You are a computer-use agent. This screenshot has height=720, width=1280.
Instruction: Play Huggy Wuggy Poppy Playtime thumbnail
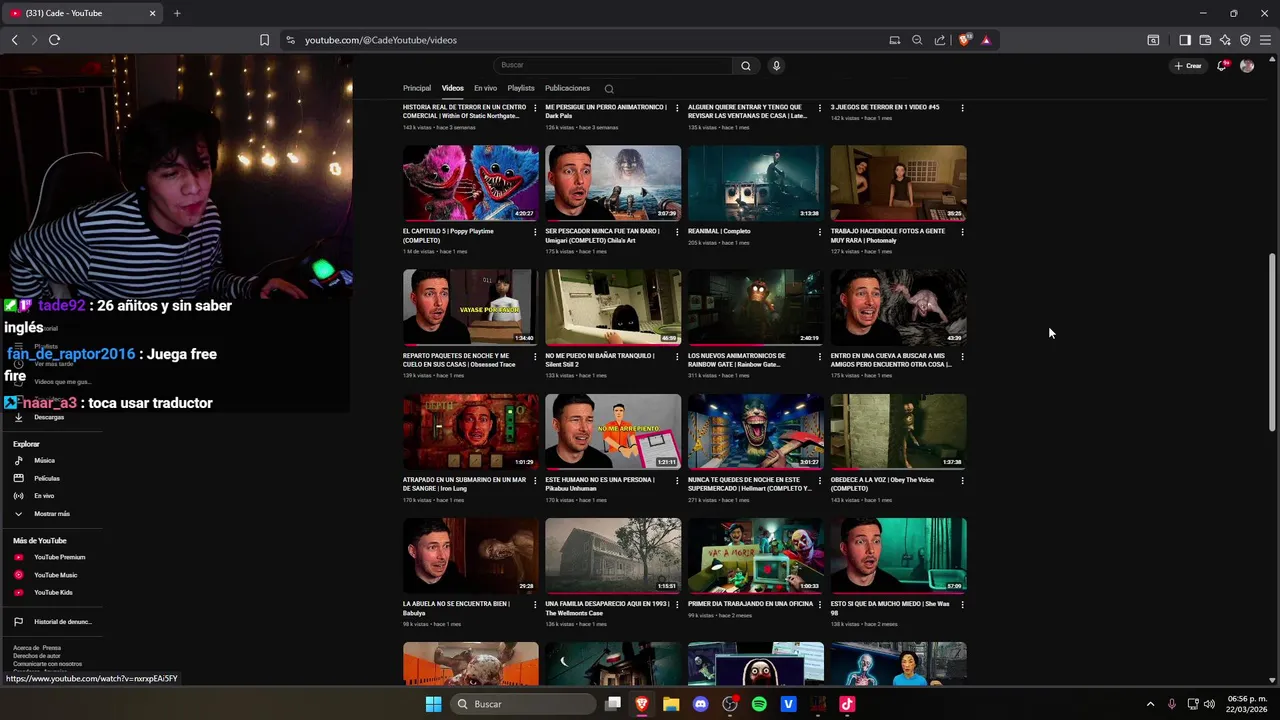pos(471,183)
